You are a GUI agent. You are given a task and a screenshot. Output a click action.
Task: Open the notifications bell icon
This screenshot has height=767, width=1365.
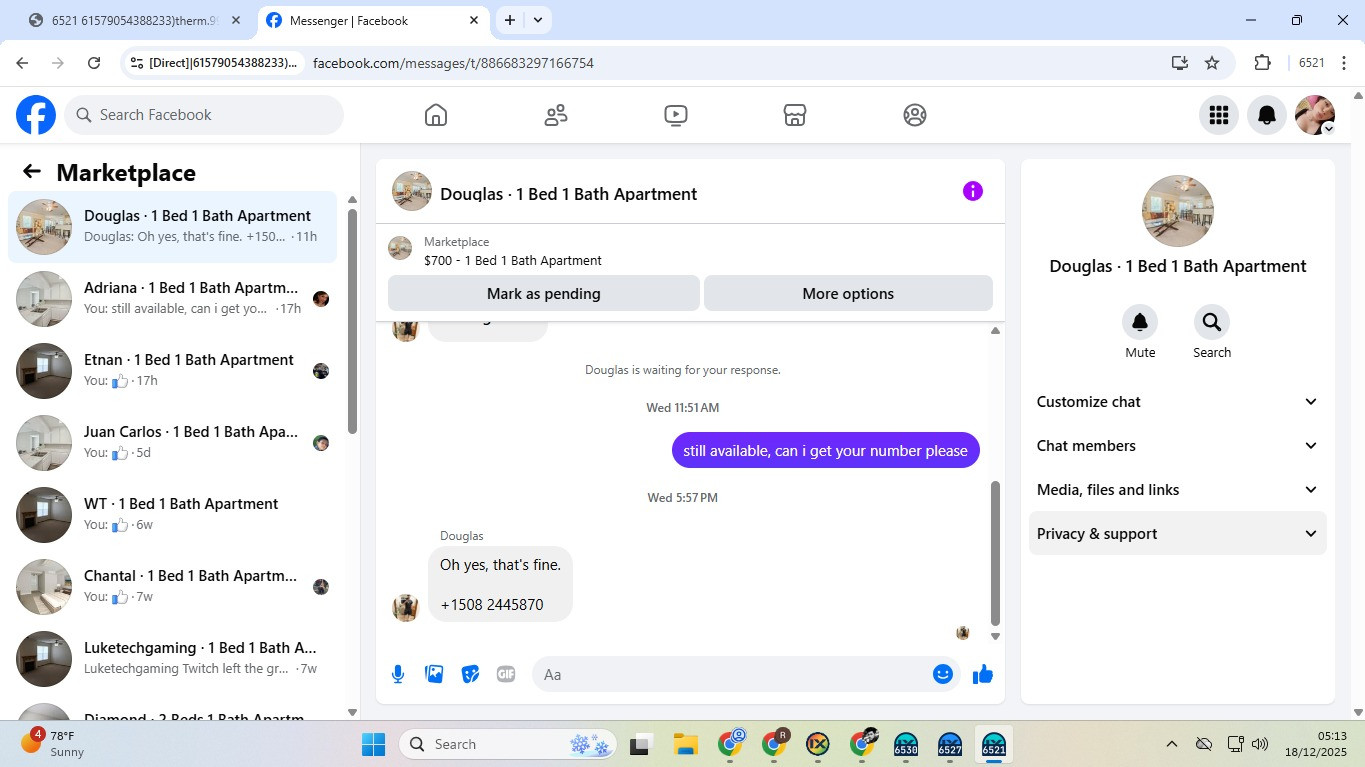click(1267, 115)
